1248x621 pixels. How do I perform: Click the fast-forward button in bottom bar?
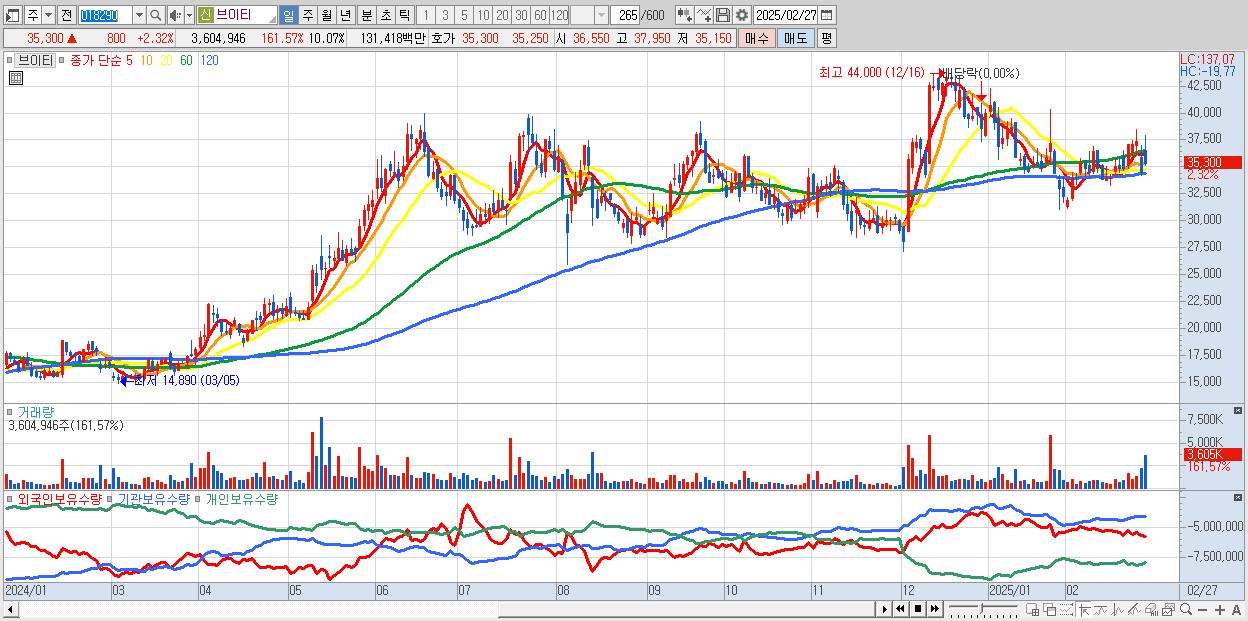click(x=934, y=609)
